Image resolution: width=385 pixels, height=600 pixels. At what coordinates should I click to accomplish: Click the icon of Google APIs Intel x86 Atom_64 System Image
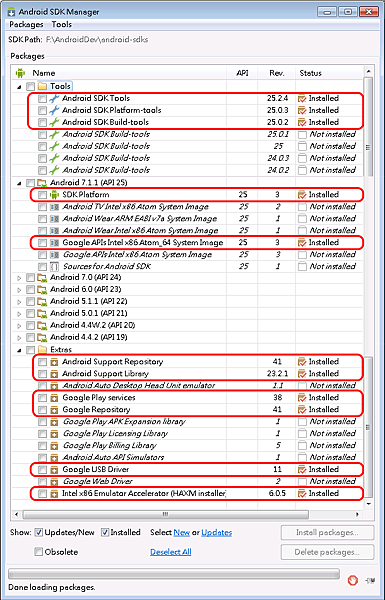[x=54, y=243]
